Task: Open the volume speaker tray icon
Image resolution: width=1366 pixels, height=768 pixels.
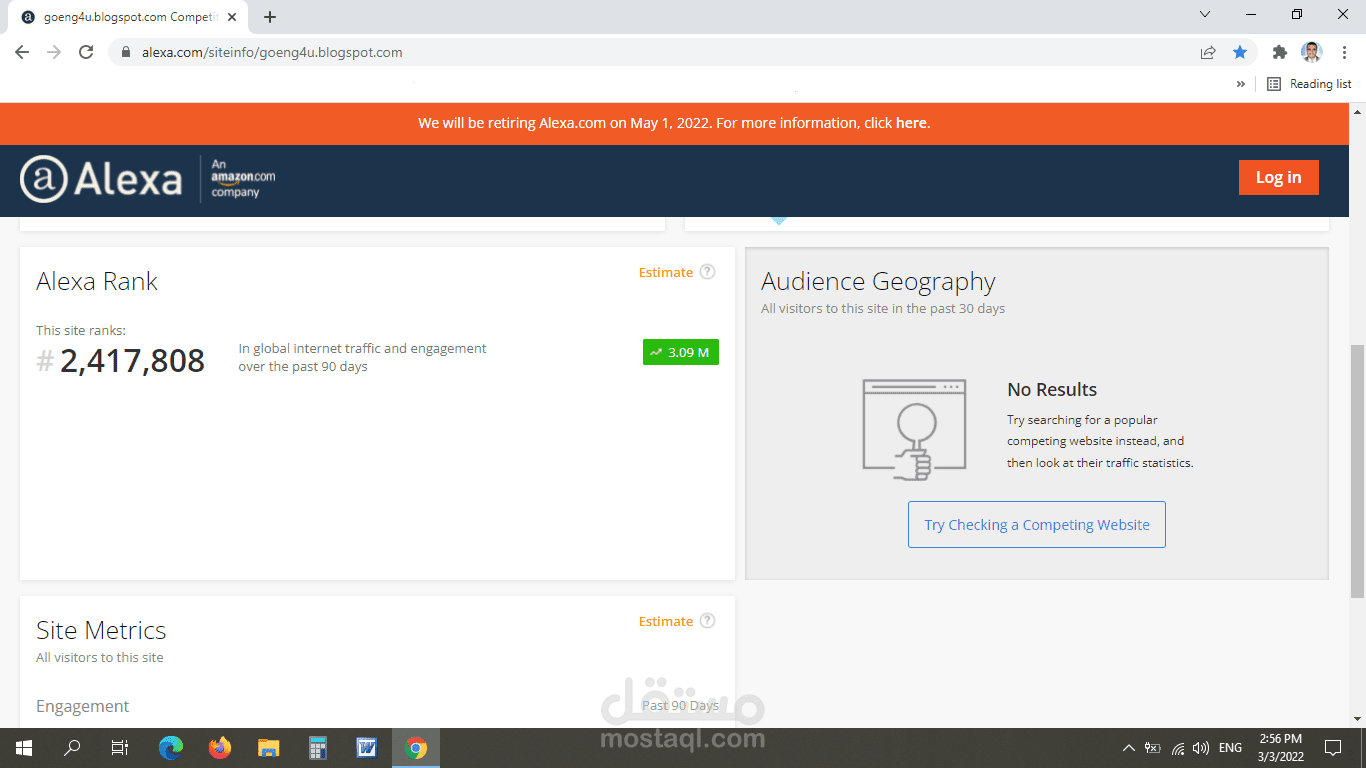Action: (x=1201, y=748)
